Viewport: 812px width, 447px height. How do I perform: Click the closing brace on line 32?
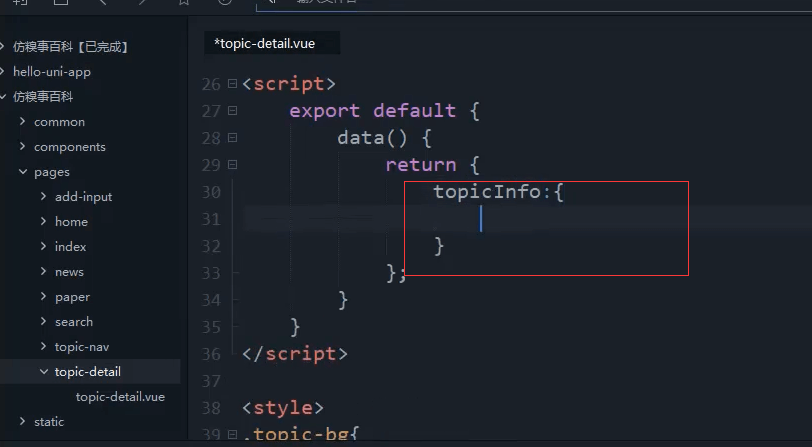pyautogui.click(x=439, y=246)
